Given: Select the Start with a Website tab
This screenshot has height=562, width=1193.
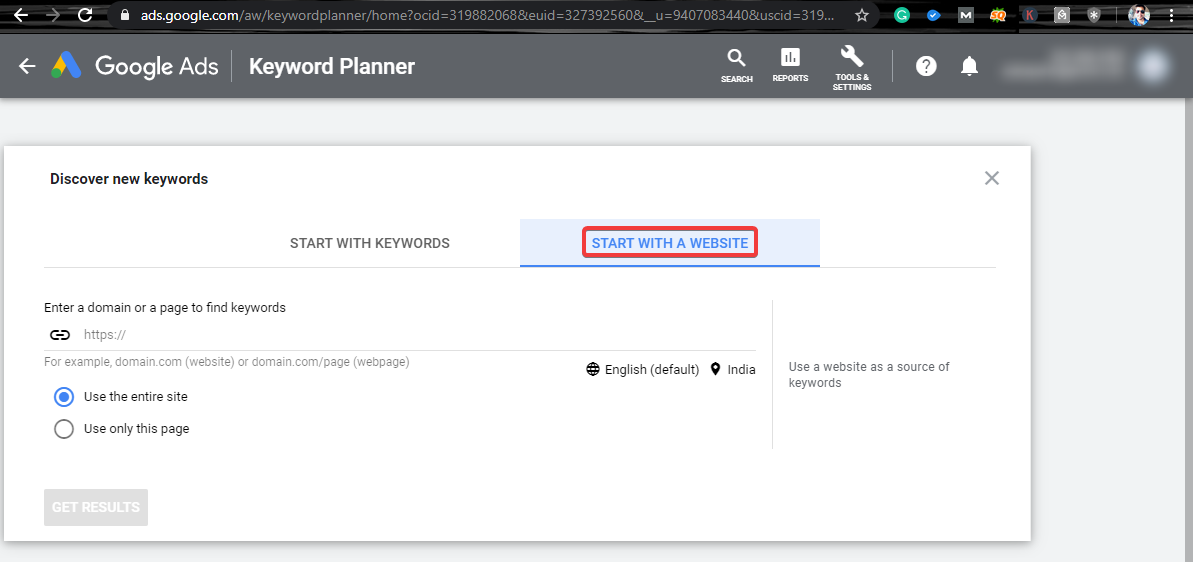Looking at the screenshot, I should coord(670,243).
